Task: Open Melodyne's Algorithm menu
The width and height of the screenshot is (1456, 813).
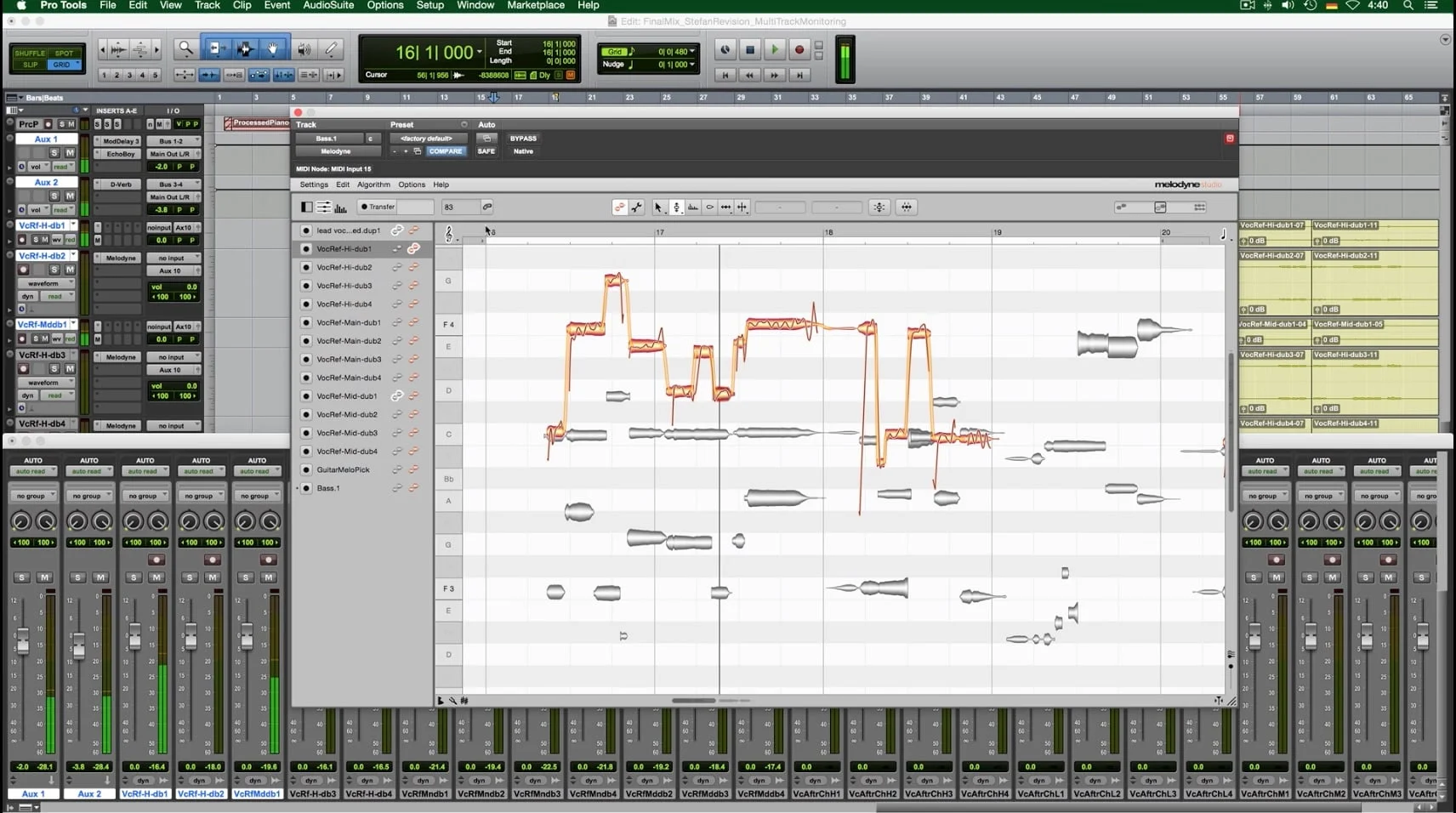Action: point(373,185)
